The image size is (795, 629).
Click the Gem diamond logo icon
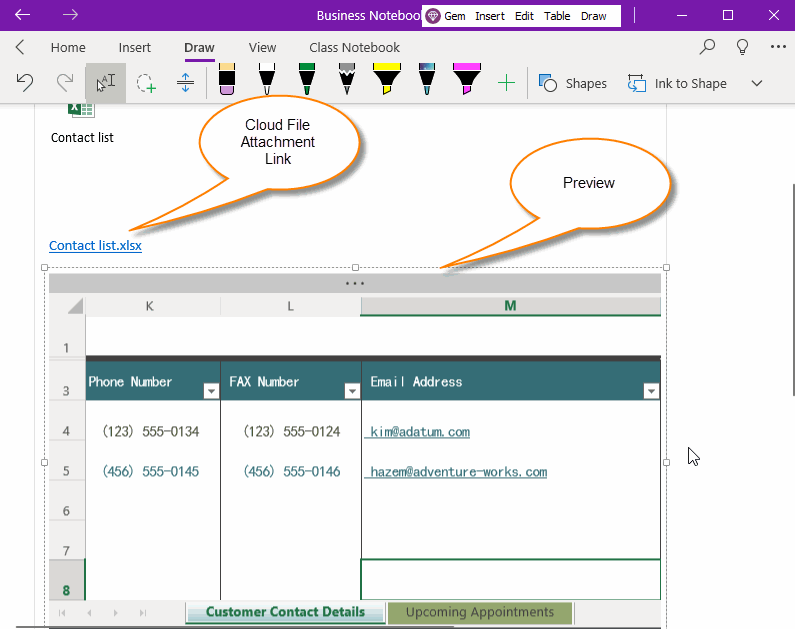tap(432, 16)
